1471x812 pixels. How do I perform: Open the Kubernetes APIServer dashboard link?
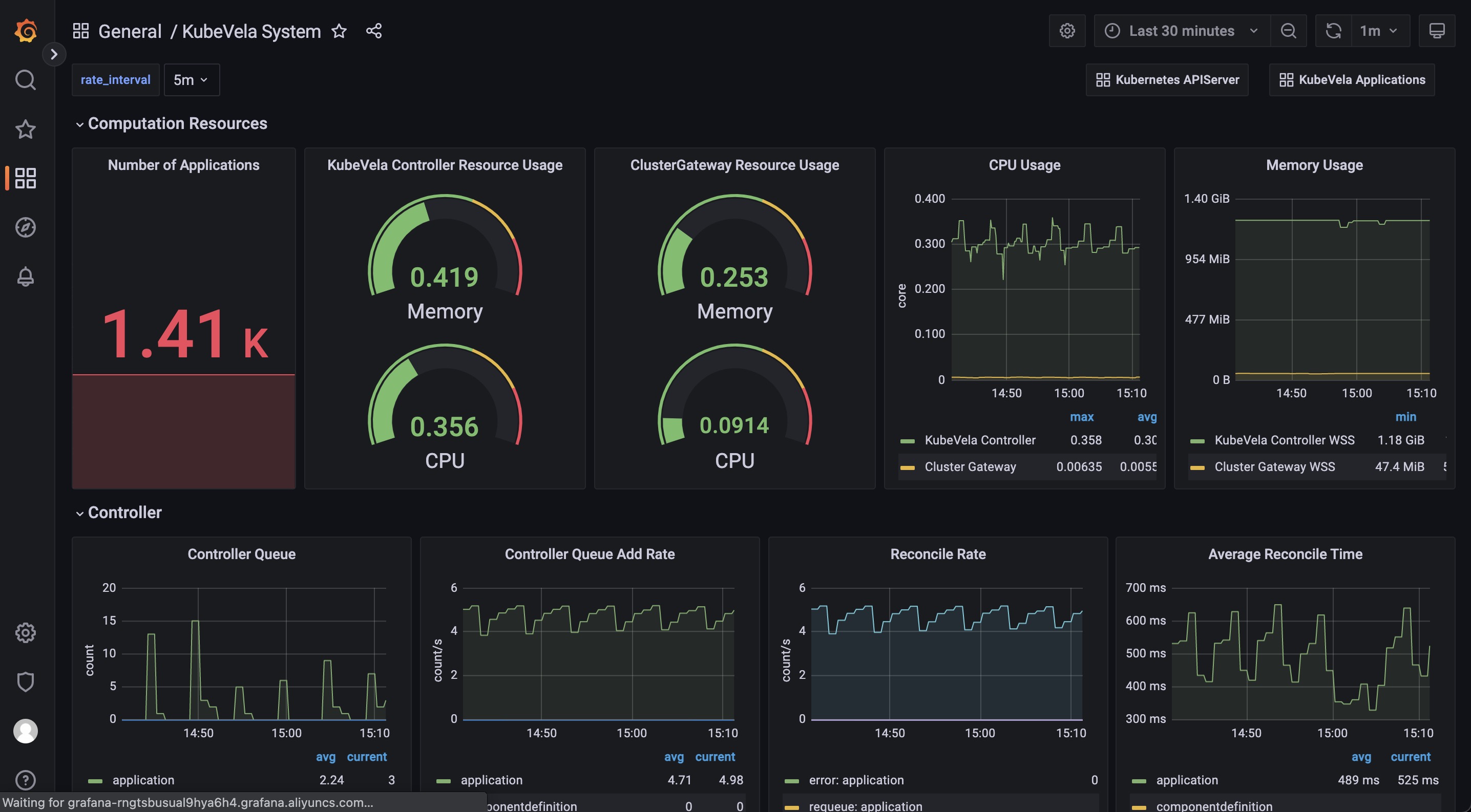pyautogui.click(x=1167, y=80)
